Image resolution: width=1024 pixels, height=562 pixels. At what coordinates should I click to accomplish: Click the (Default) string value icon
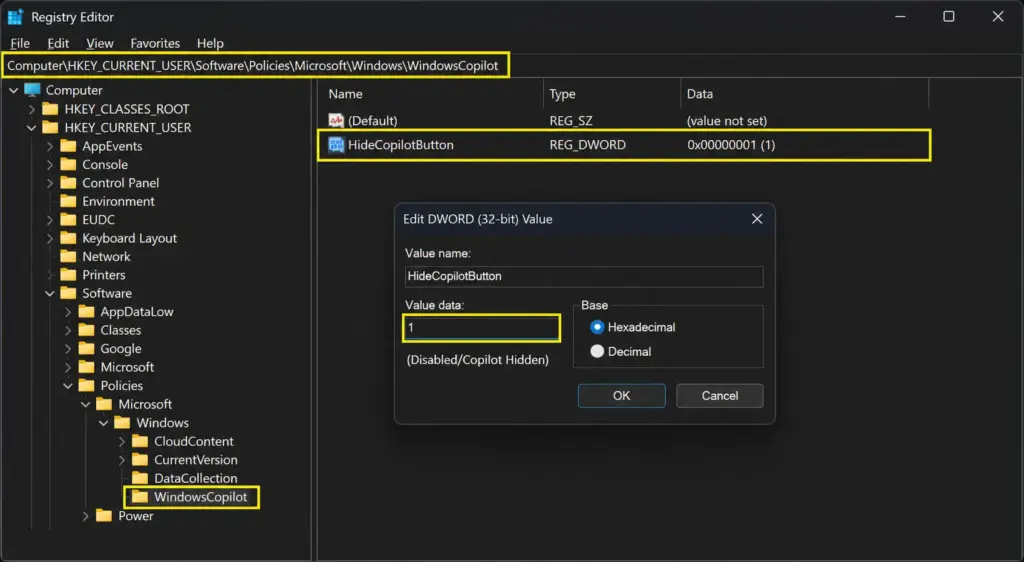tap(336, 120)
